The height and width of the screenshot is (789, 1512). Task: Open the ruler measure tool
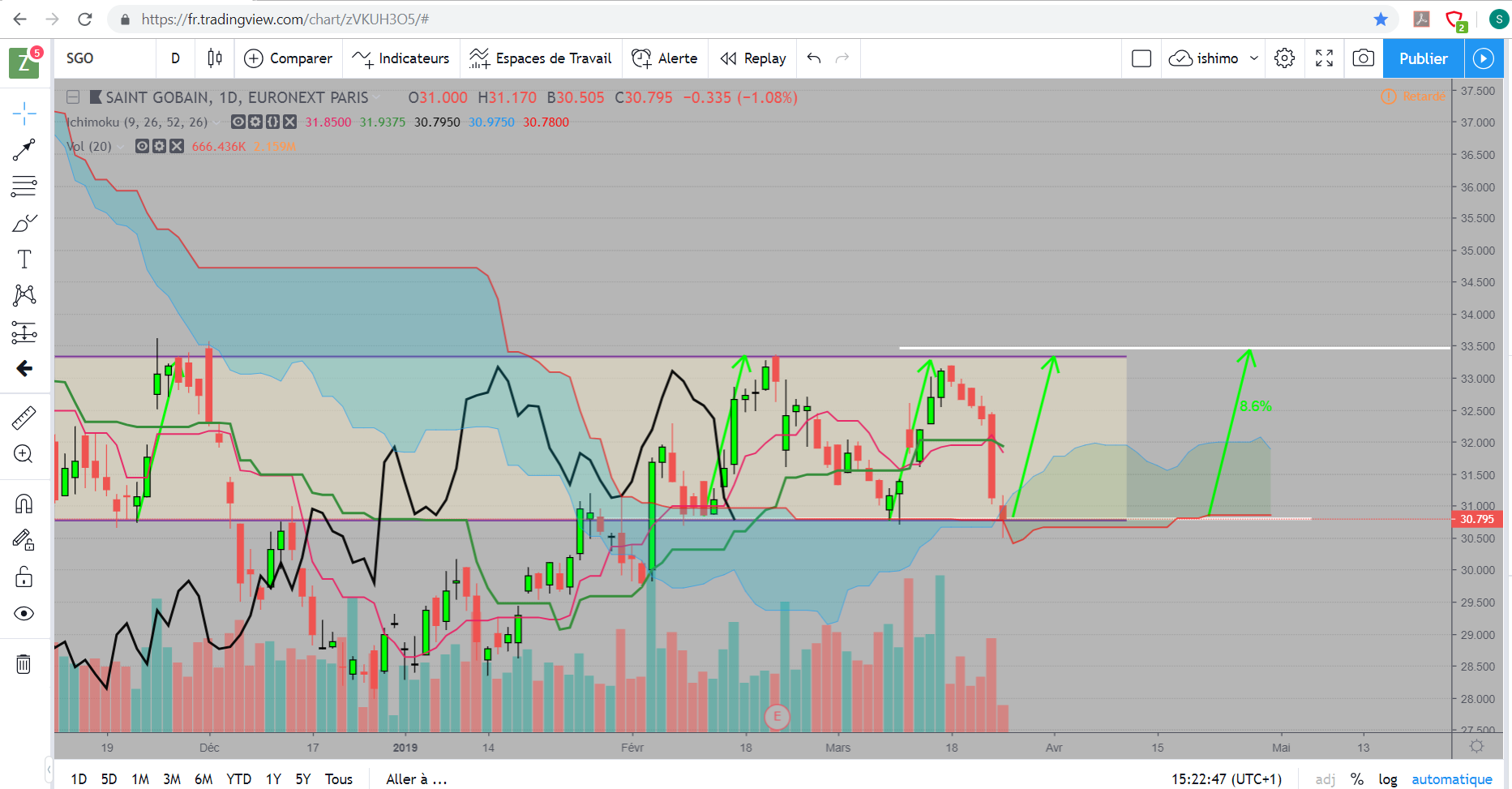pyautogui.click(x=24, y=418)
